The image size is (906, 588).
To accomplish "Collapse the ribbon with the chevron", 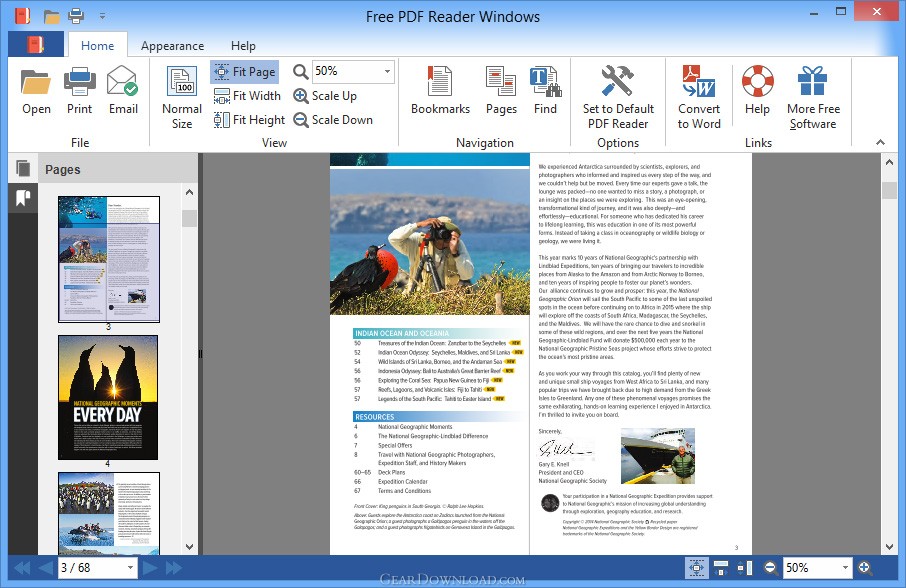I will tap(880, 142).
